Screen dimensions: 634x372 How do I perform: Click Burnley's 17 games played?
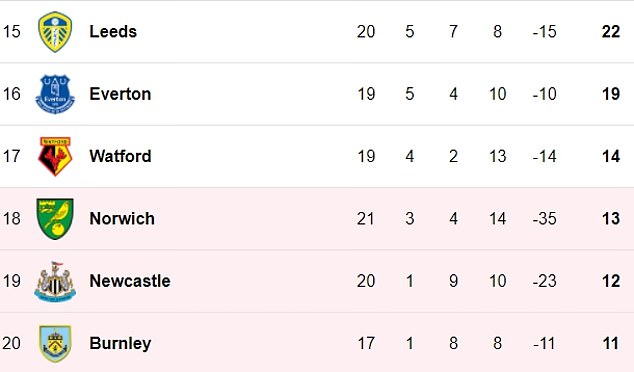coord(366,344)
